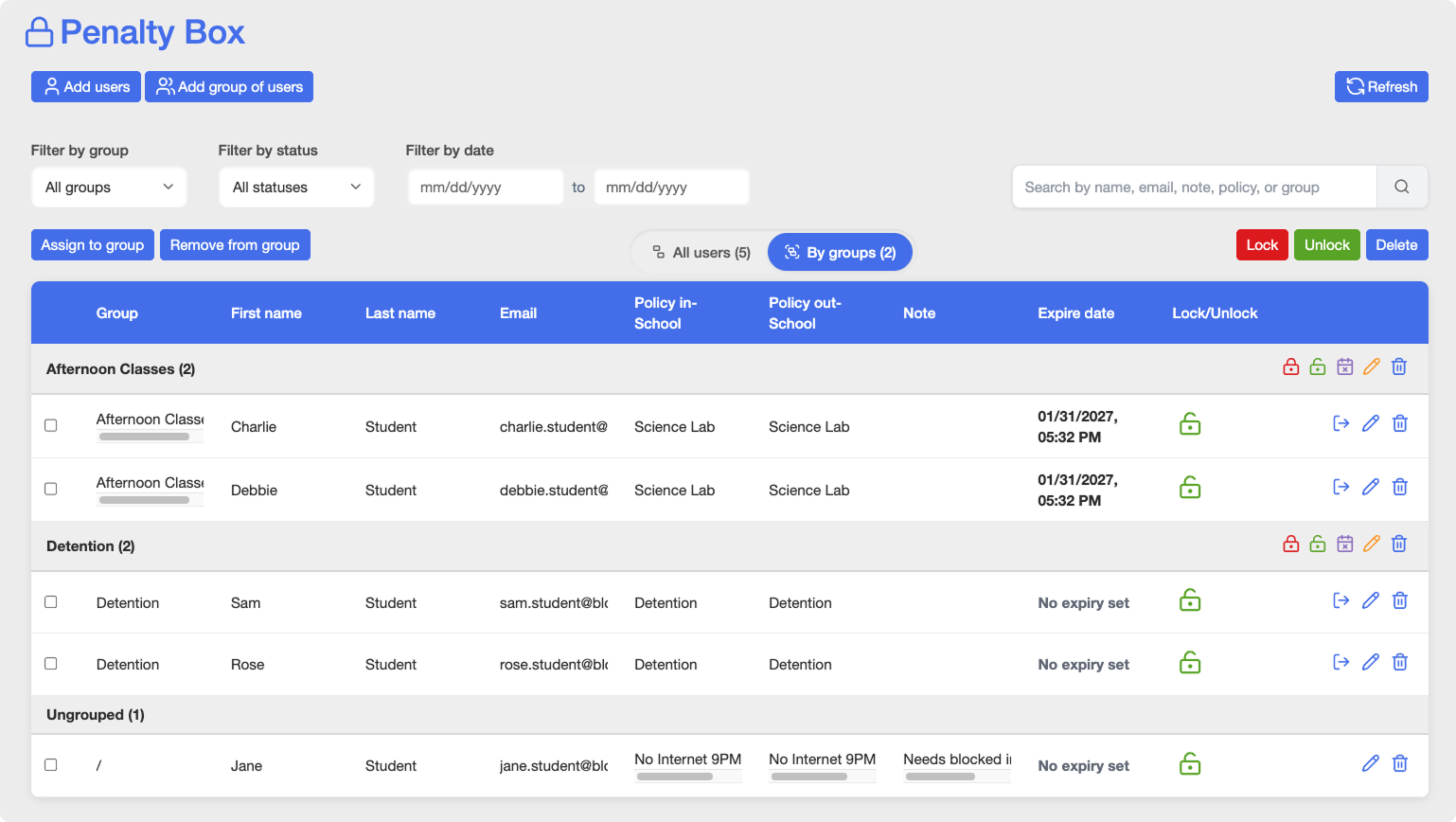Toggle the lock status for Charlie
The height and width of the screenshot is (822, 1456).
pos(1190,424)
